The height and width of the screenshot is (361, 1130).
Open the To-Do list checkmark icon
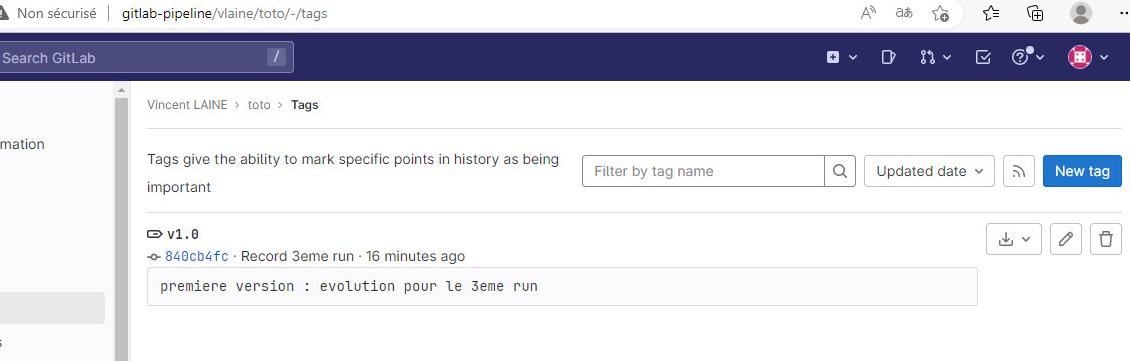click(983, 58)
